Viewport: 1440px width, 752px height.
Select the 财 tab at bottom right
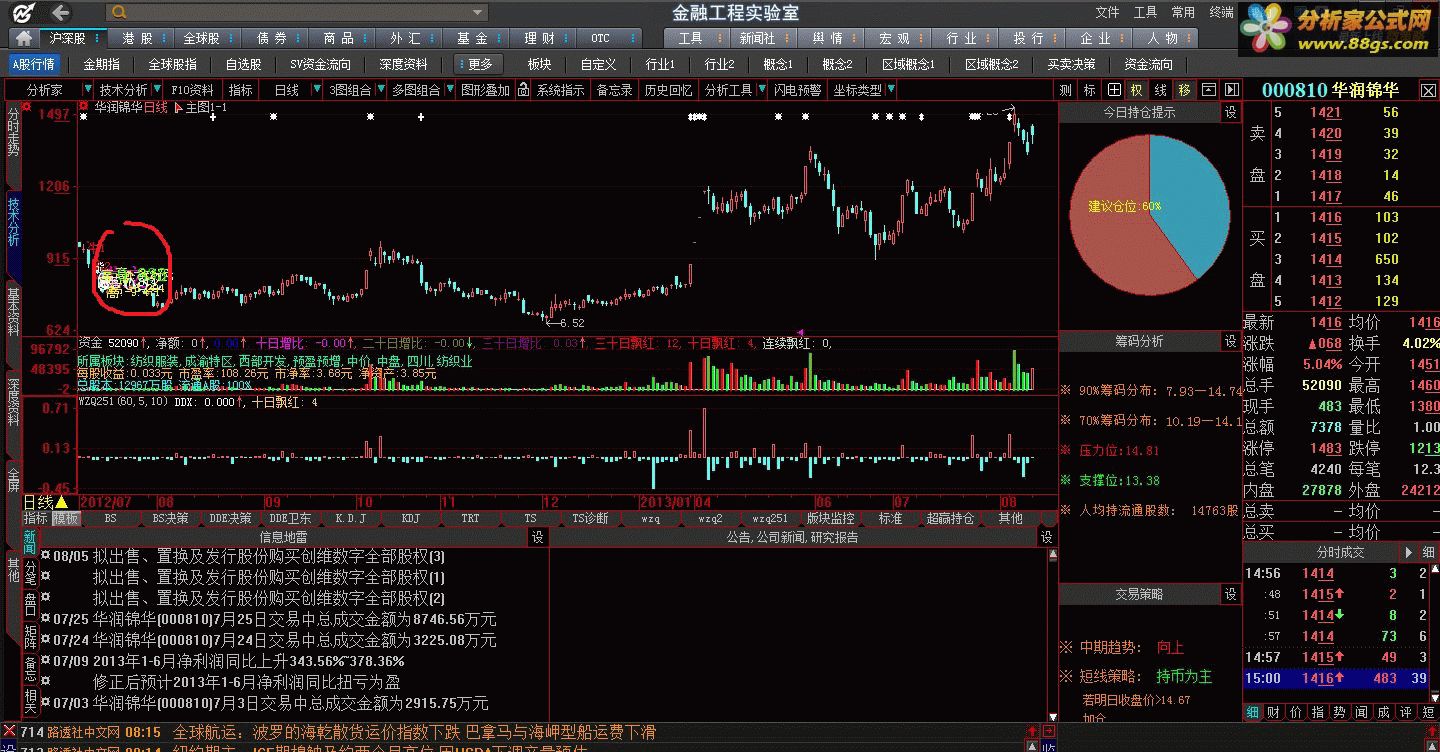tap(1274, 712)
